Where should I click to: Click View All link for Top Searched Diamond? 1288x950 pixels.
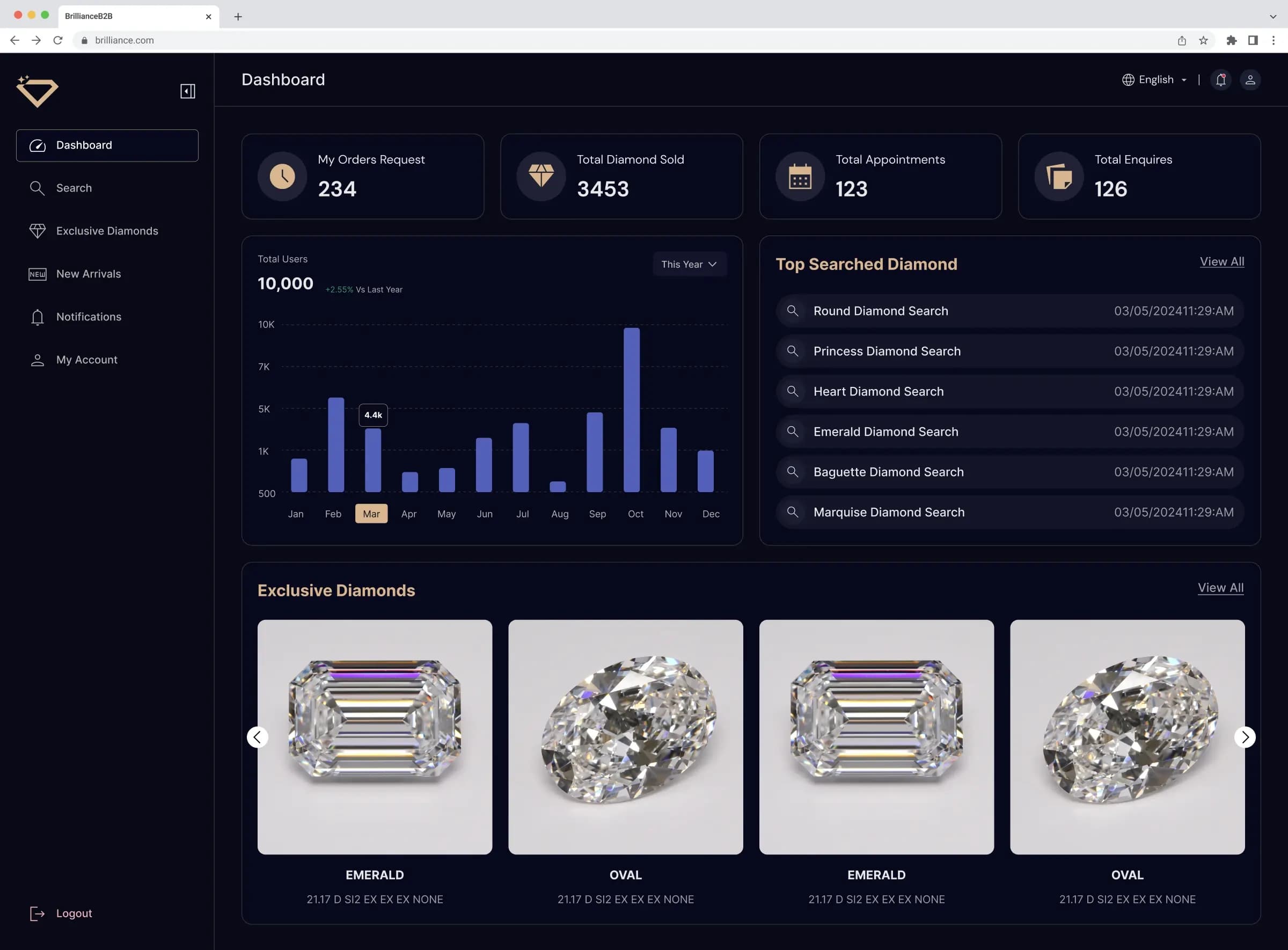(x=1222, y=261)
